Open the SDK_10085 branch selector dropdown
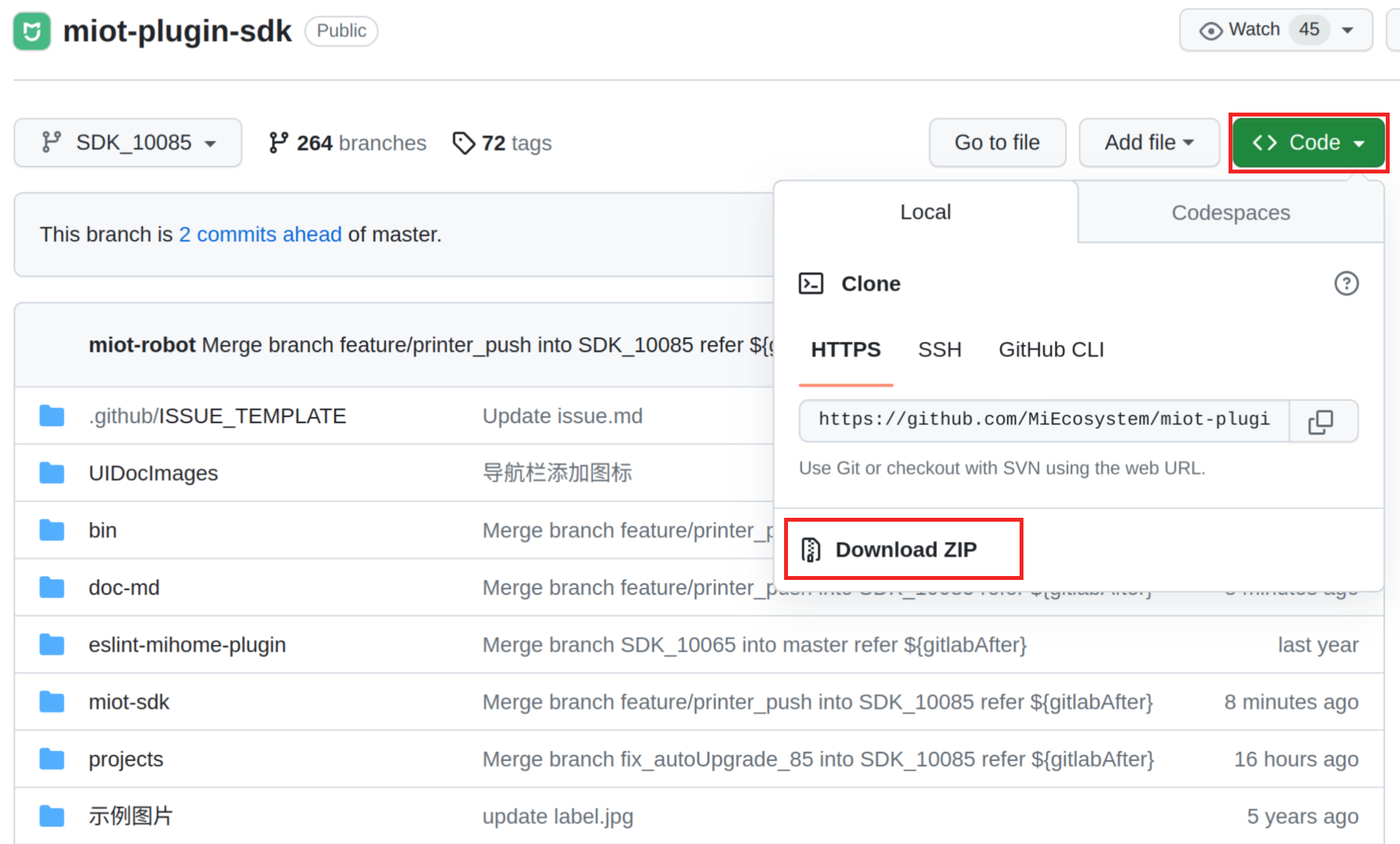The image size is (1400, 844). pos(128,142)
